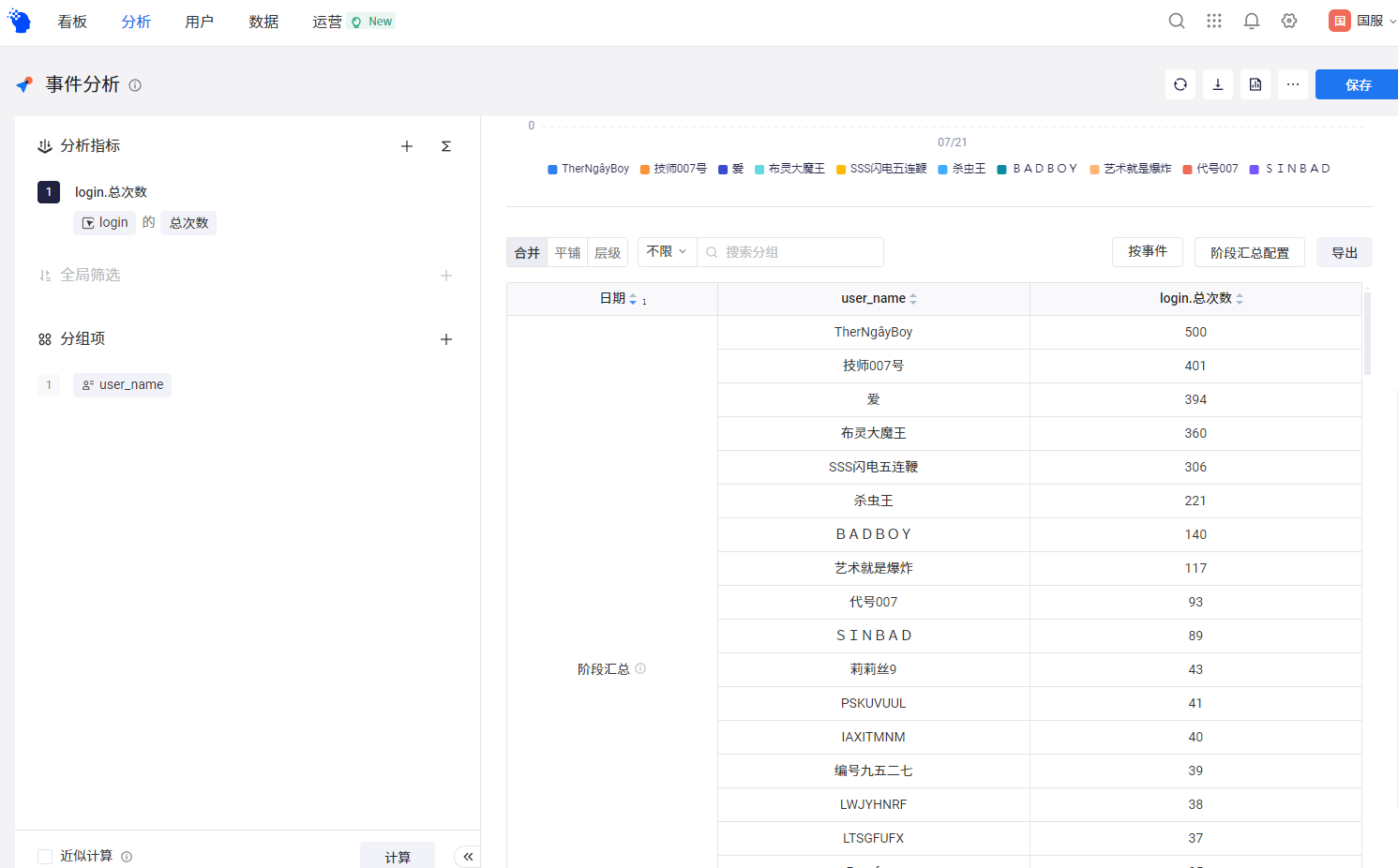Click the app logo icon

(x=19, y=21)
